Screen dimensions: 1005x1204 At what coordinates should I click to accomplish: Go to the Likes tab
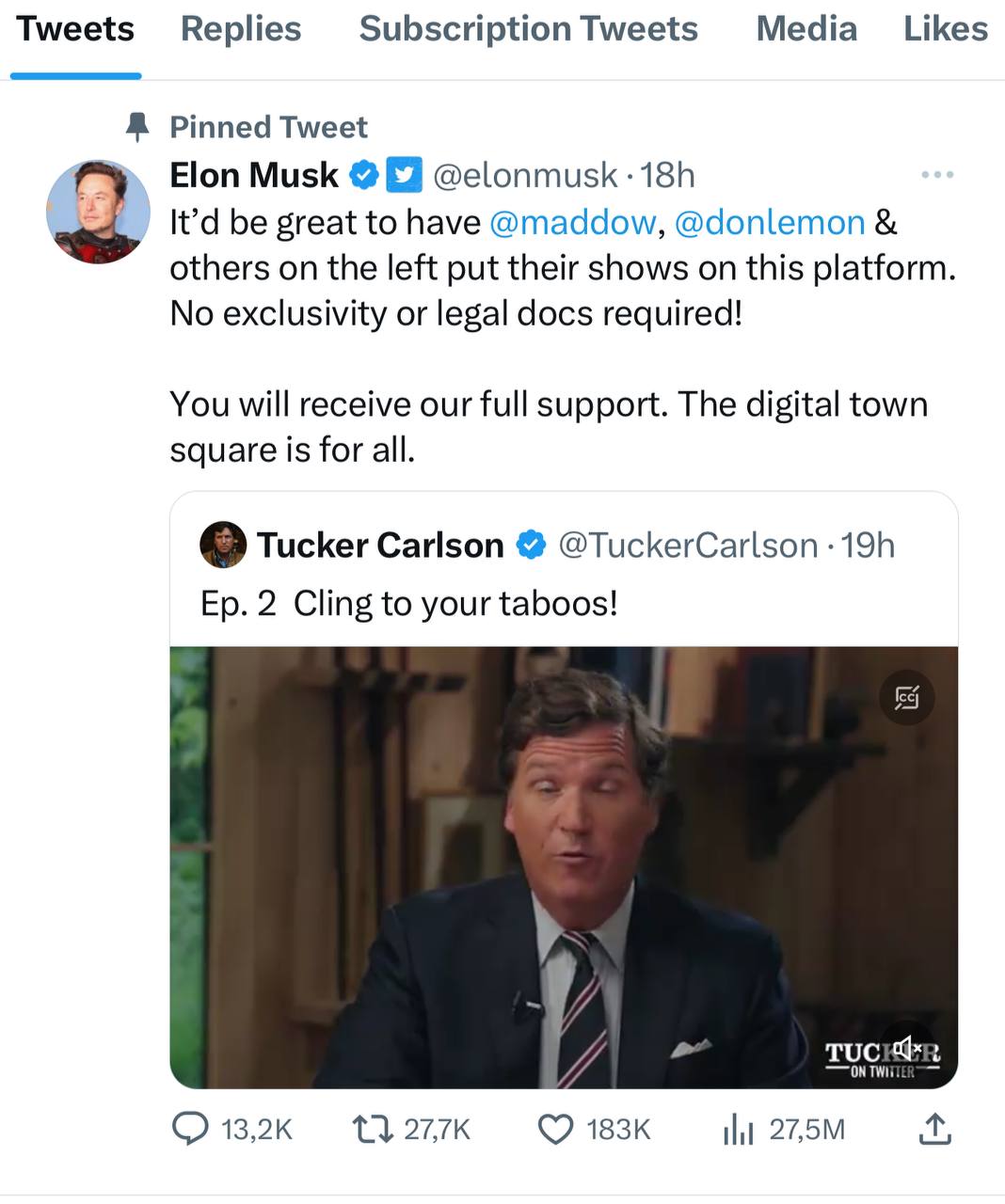[x=946, y=29]
